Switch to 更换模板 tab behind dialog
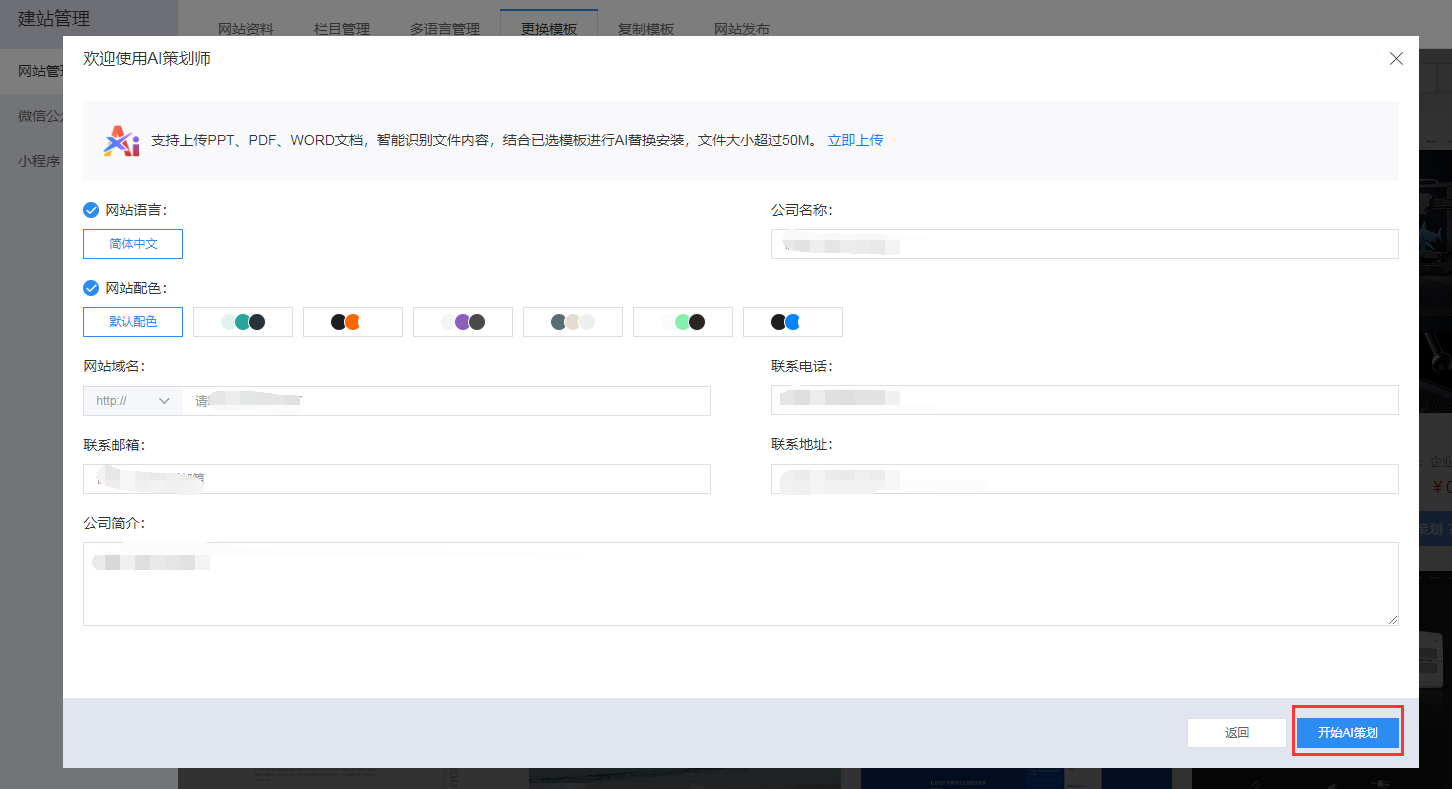The width and height of the screenshot is (1452, 789). [549, 29]
